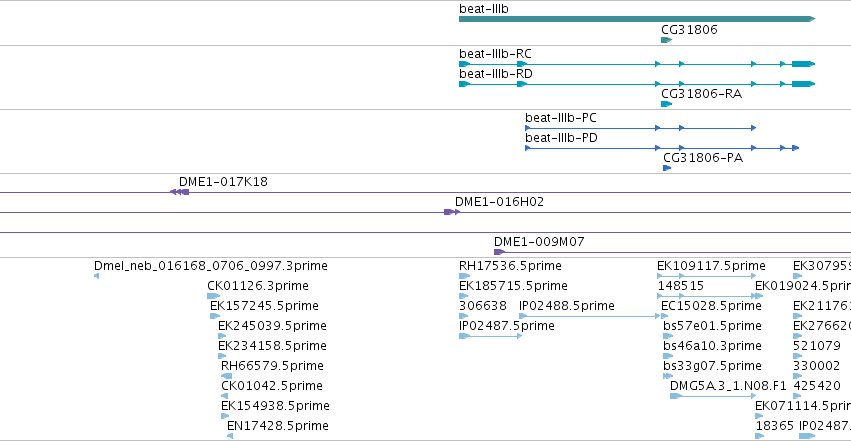
Task: Select the DMG5A.3_1.N08.F1 EST feature
Action: (x=713, y=396)
